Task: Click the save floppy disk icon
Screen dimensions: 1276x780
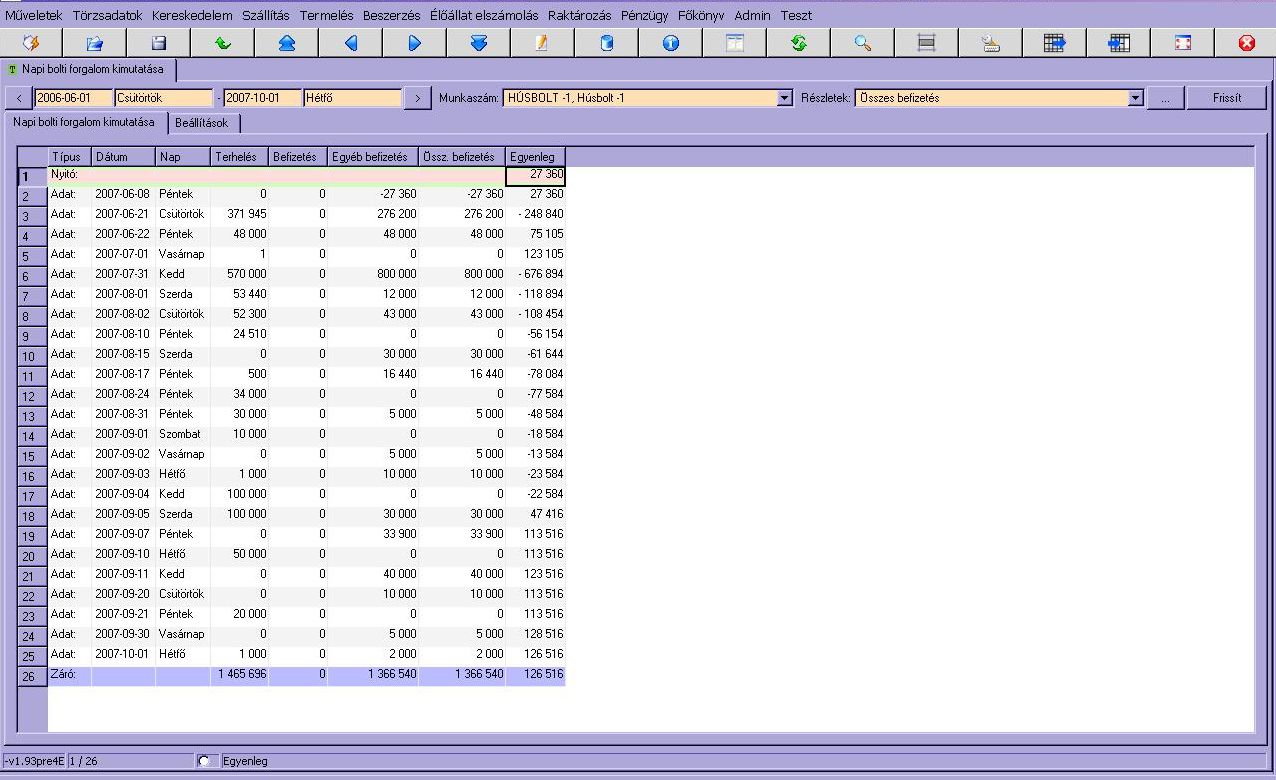Action: tap(158, 43)
